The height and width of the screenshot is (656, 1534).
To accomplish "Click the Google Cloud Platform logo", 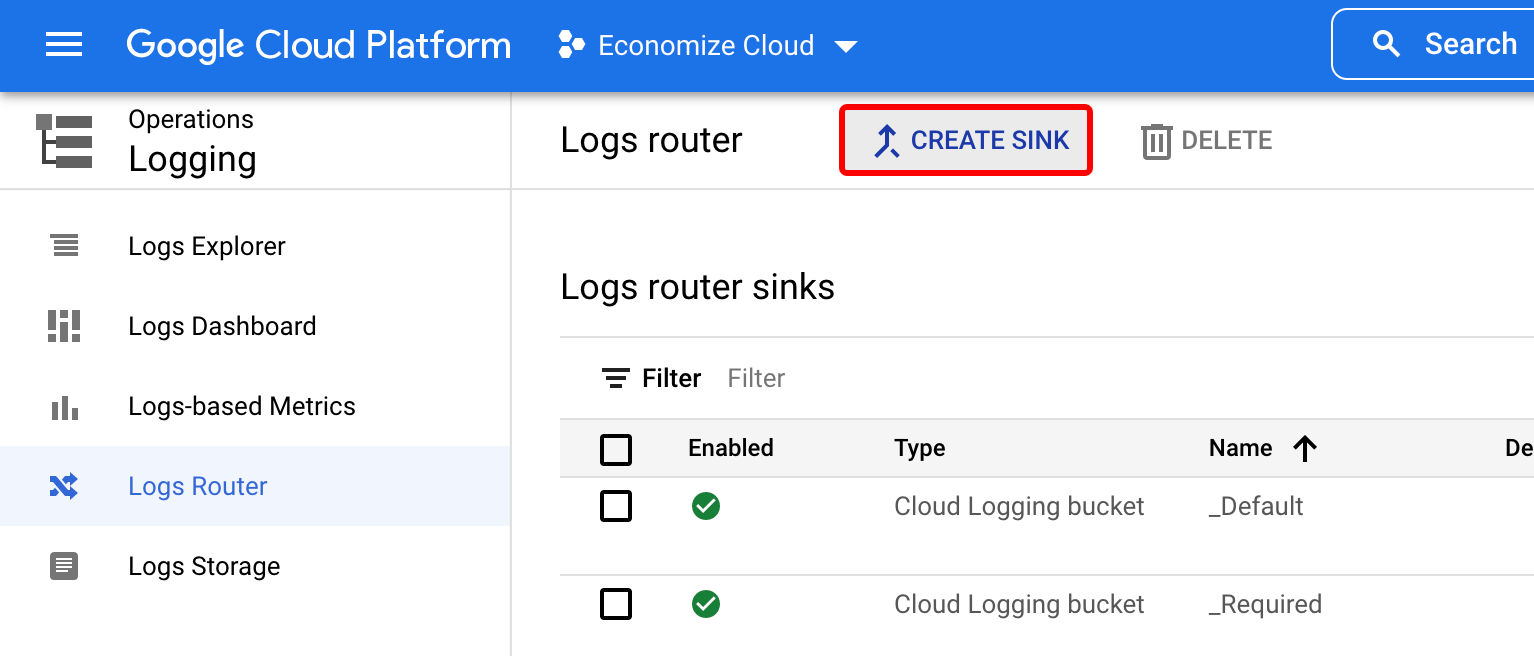I will tap(318, 45).
